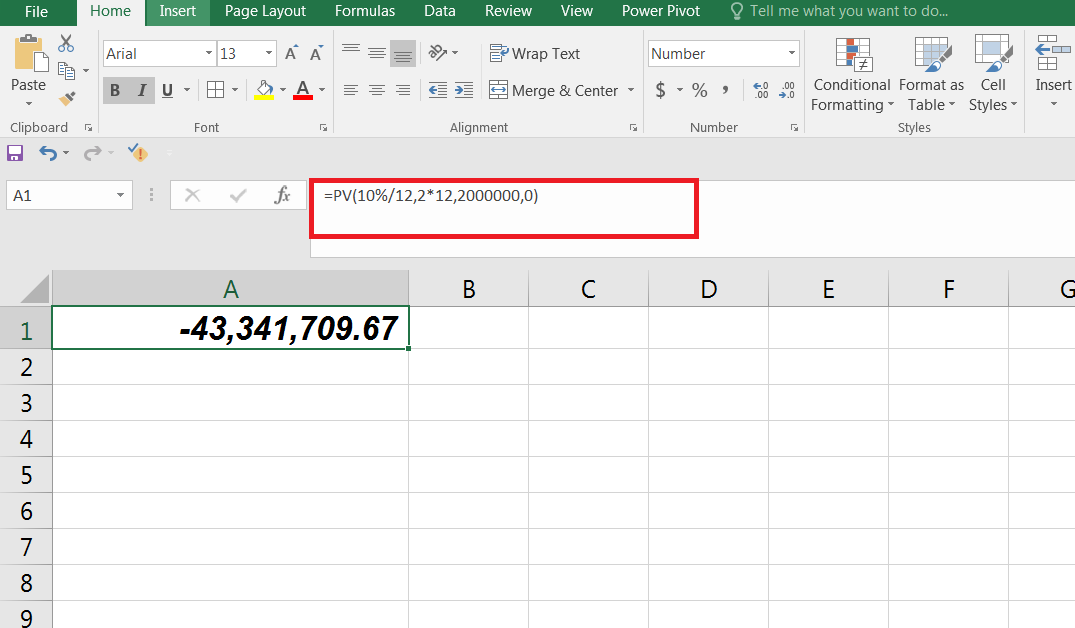Click the Insert Function fx icon
1075x628 pixels.
coord(282,195)
